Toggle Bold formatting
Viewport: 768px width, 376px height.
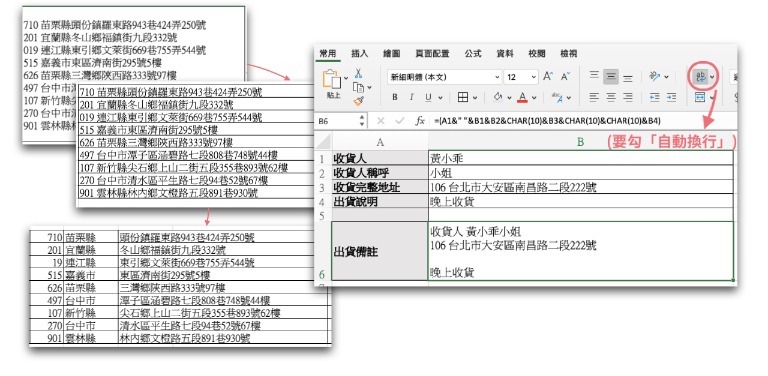[395, 97]
